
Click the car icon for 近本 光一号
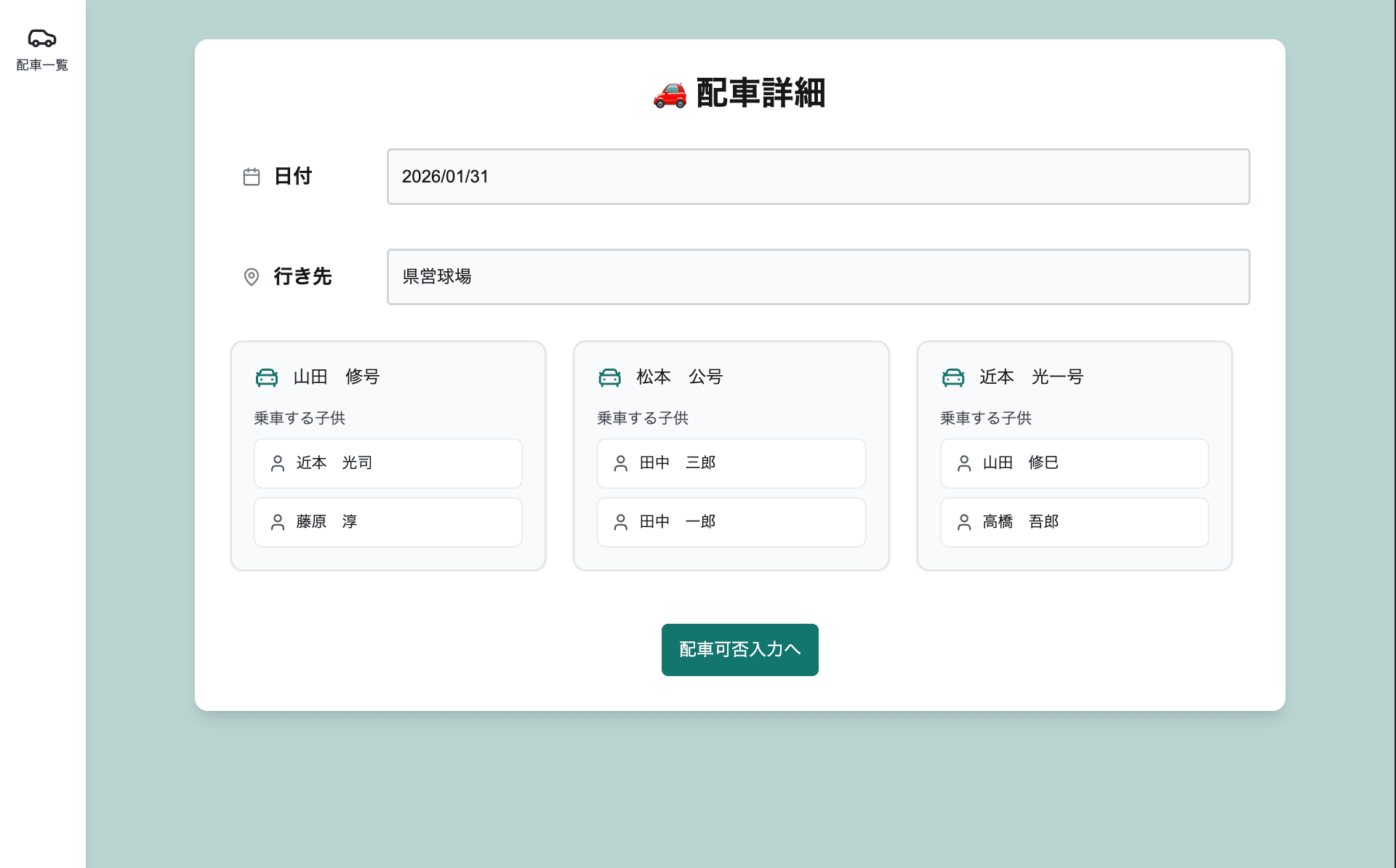click(x=952, y=377)
